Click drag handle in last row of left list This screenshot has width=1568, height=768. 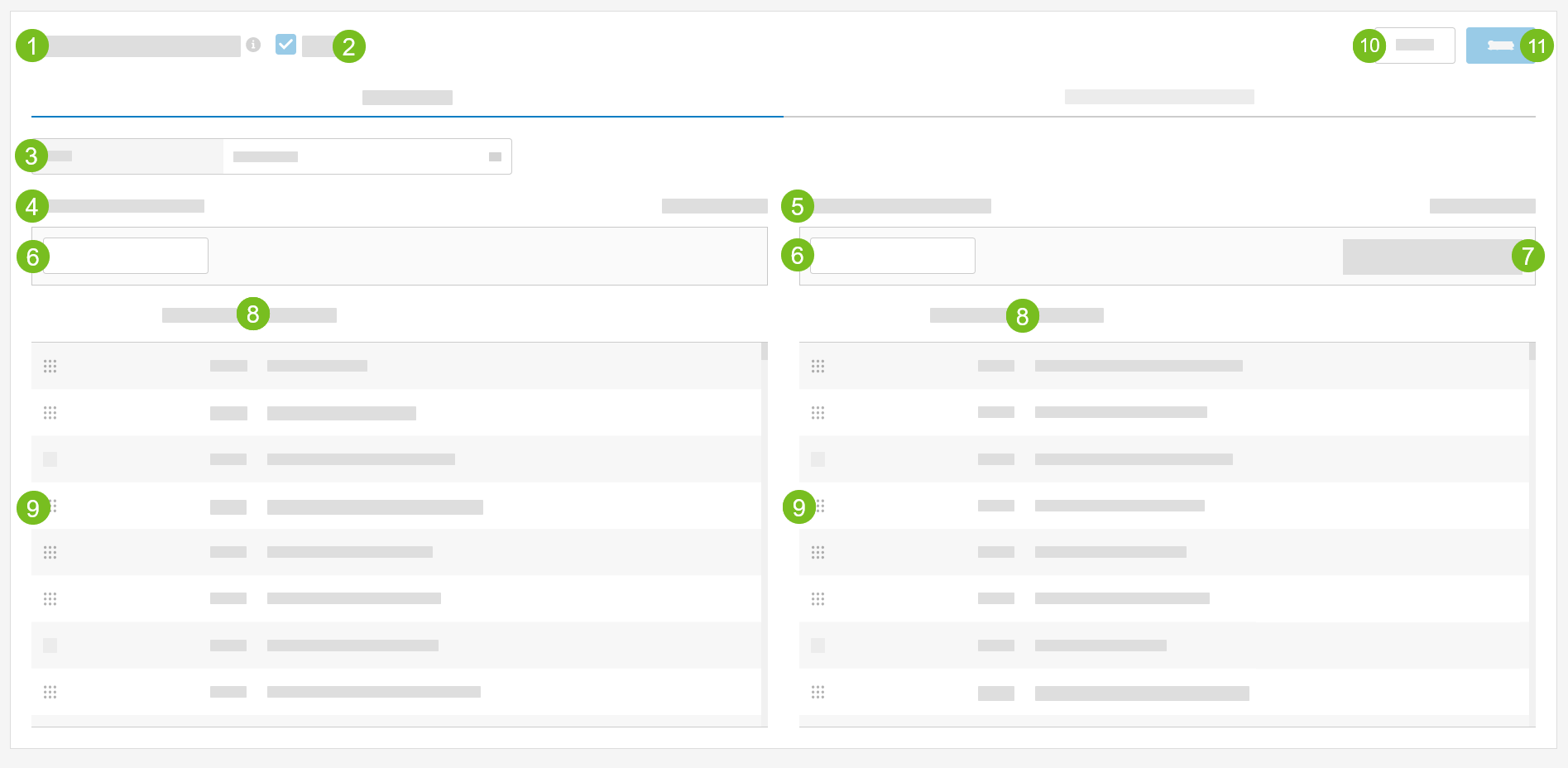click(x=50, y=692)
